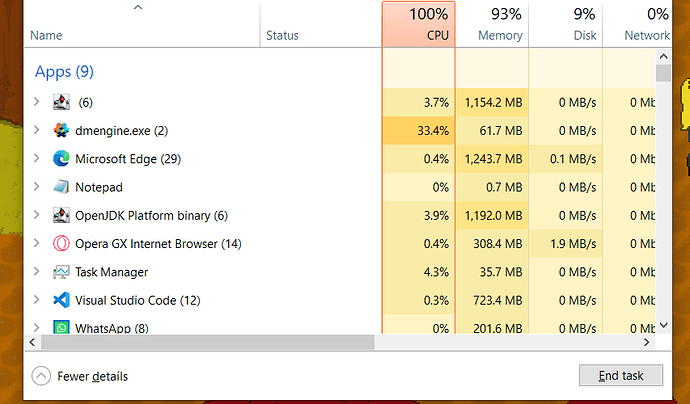Click the Task Manager process icon
Image resolution: width=690 pixels, height=404 pixels.
(61, 272)
